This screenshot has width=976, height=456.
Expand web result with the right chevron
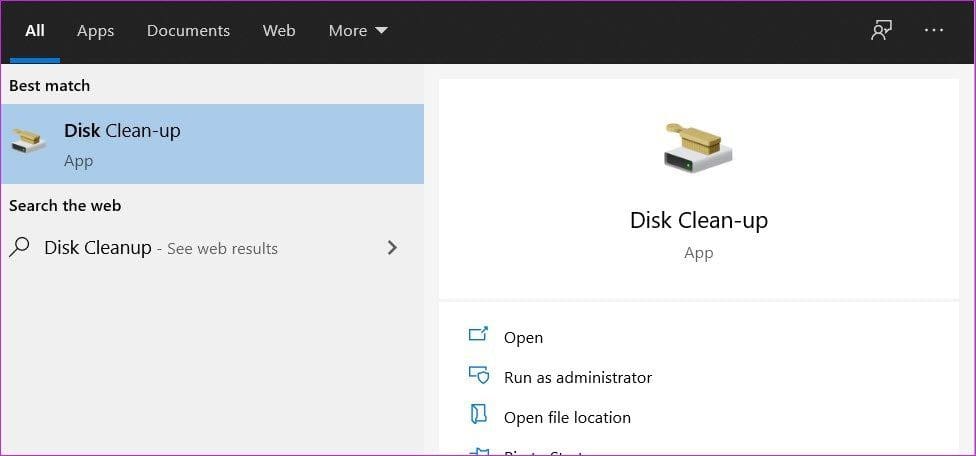392,248
